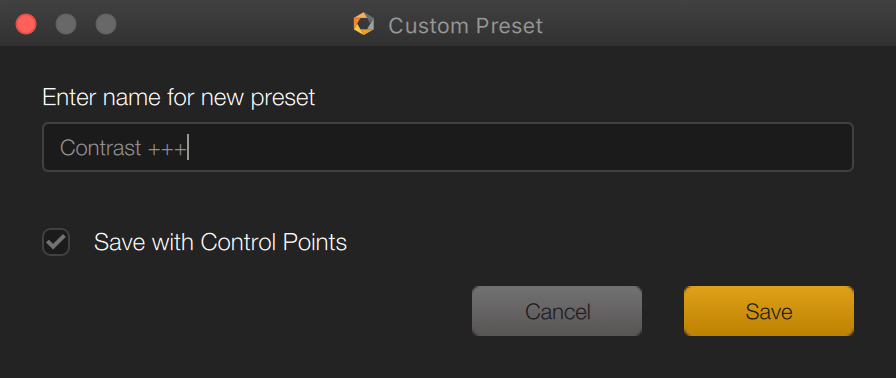Click the 'Custom Preset' window title text
The width and height of the screenshot is (896, 378).
[x=466, y=25]
